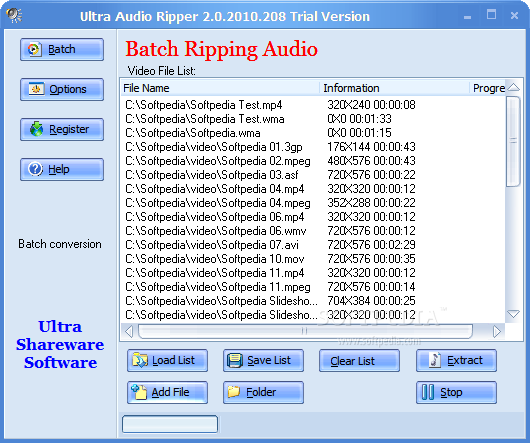Click horizontal scrollbar left arrow

click(129, 331)
